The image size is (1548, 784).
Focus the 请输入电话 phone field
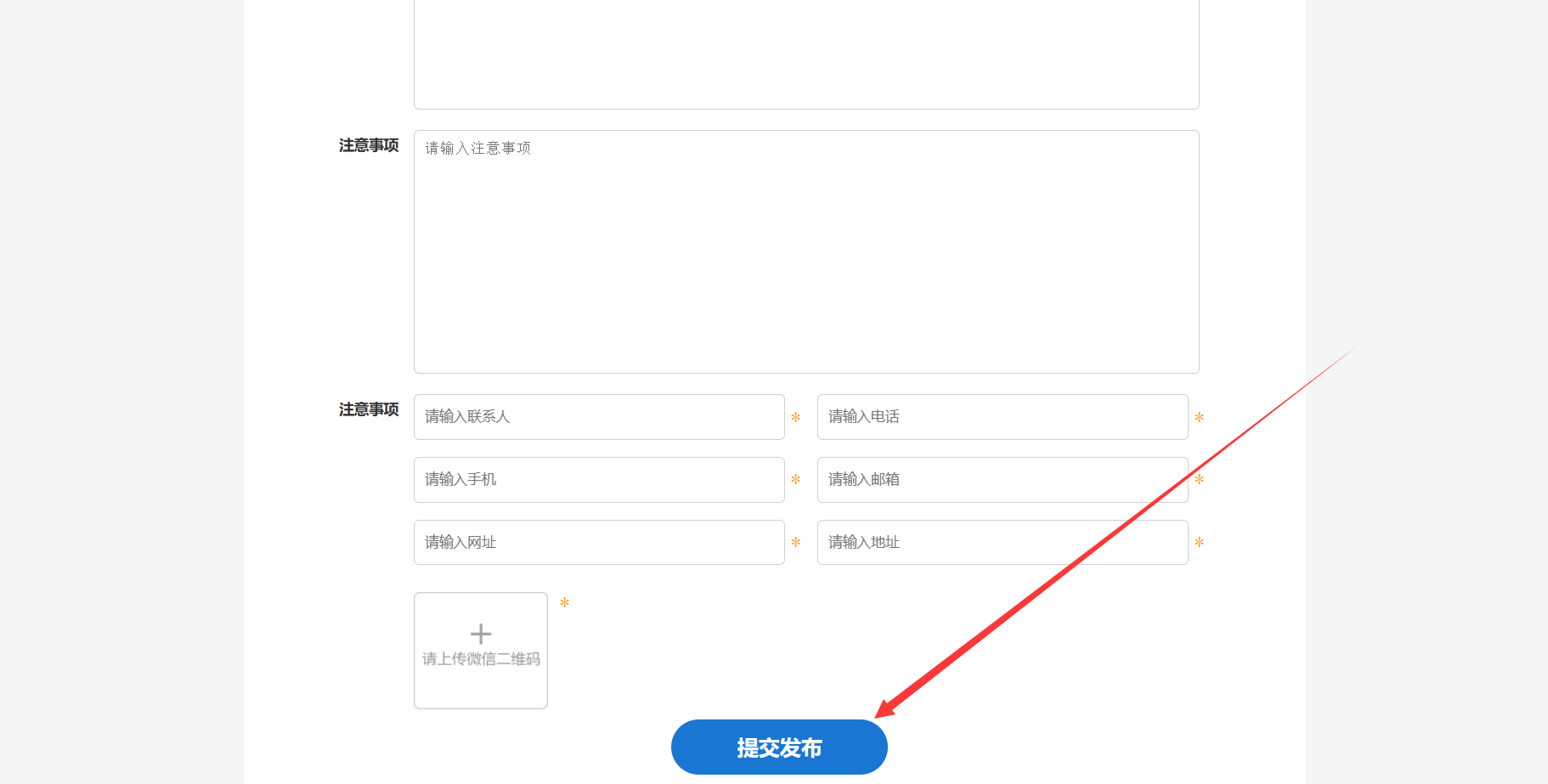click(1003, 417)
